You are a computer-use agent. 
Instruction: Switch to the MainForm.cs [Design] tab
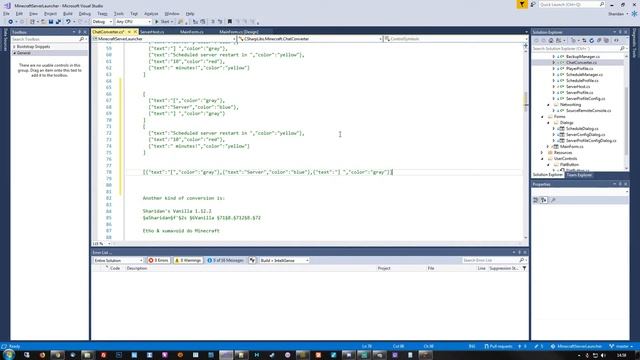point(239,32)
